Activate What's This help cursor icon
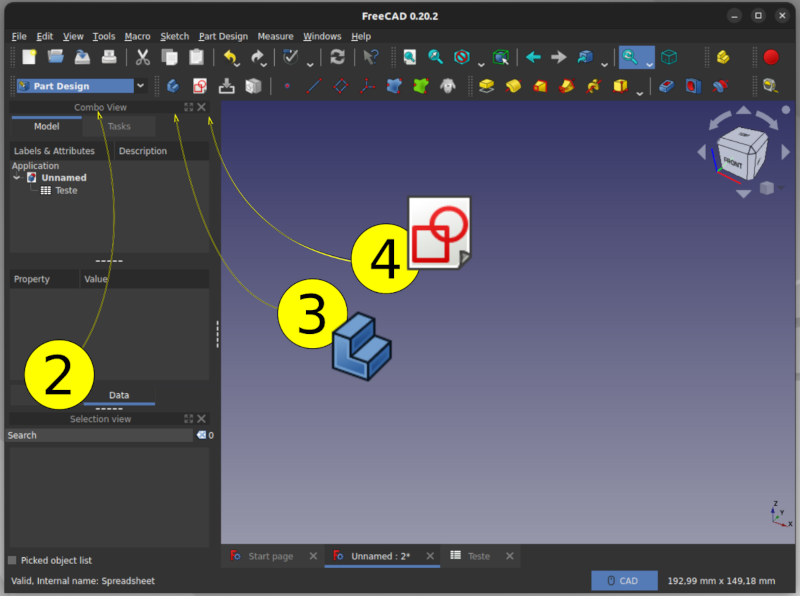The image size is (800, 596). tap(371, 57)
